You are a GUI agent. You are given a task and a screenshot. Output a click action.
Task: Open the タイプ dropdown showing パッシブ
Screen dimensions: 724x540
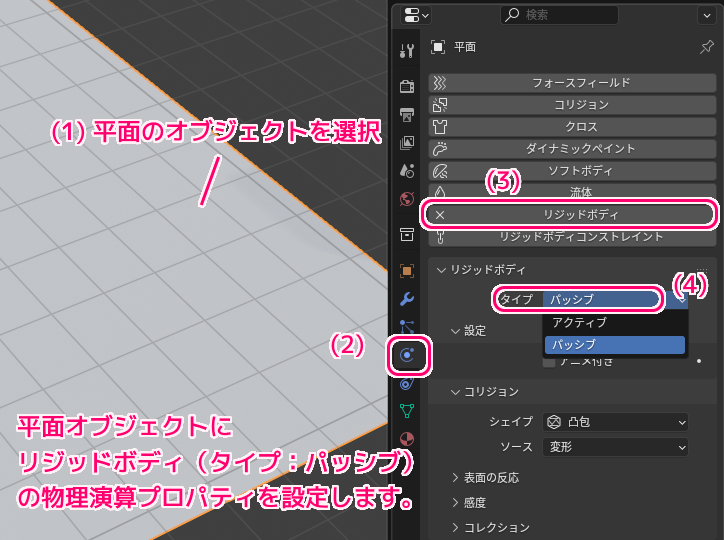tap(615, 299)
